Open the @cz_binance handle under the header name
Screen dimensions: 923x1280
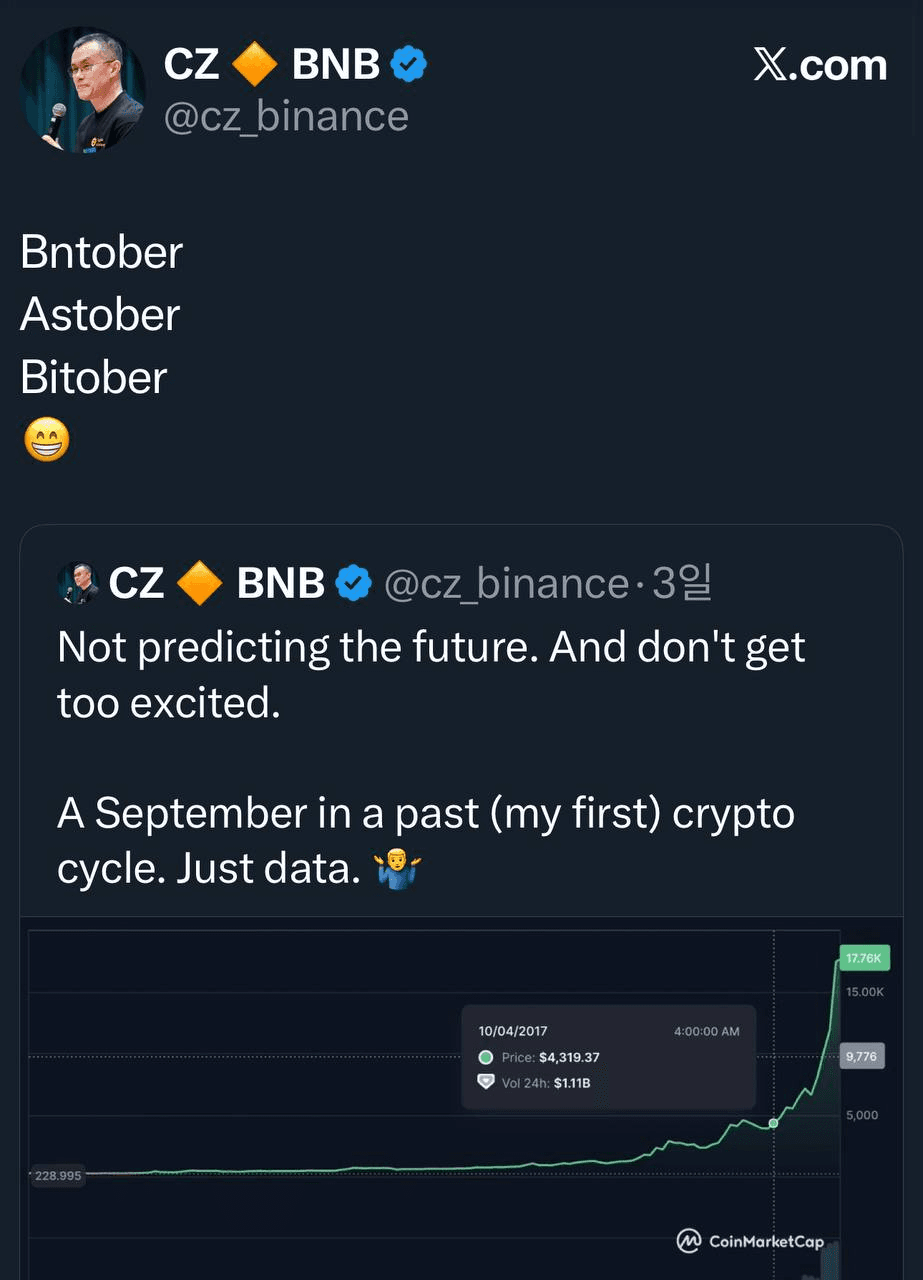(286, 117)
